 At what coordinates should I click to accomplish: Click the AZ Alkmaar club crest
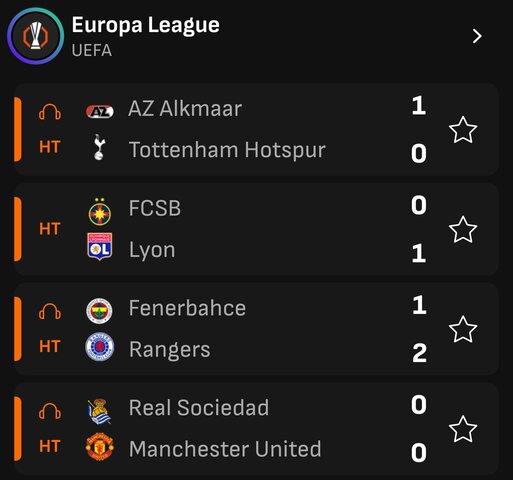(100, 112)
